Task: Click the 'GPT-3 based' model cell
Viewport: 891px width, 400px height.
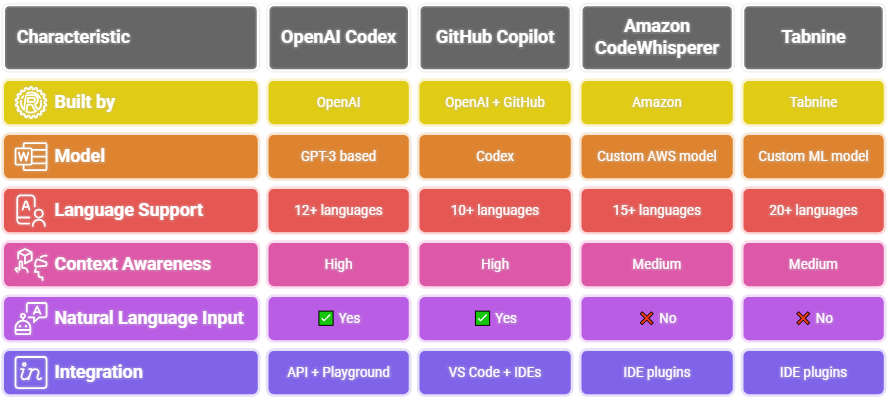Action: coord(339,156)
